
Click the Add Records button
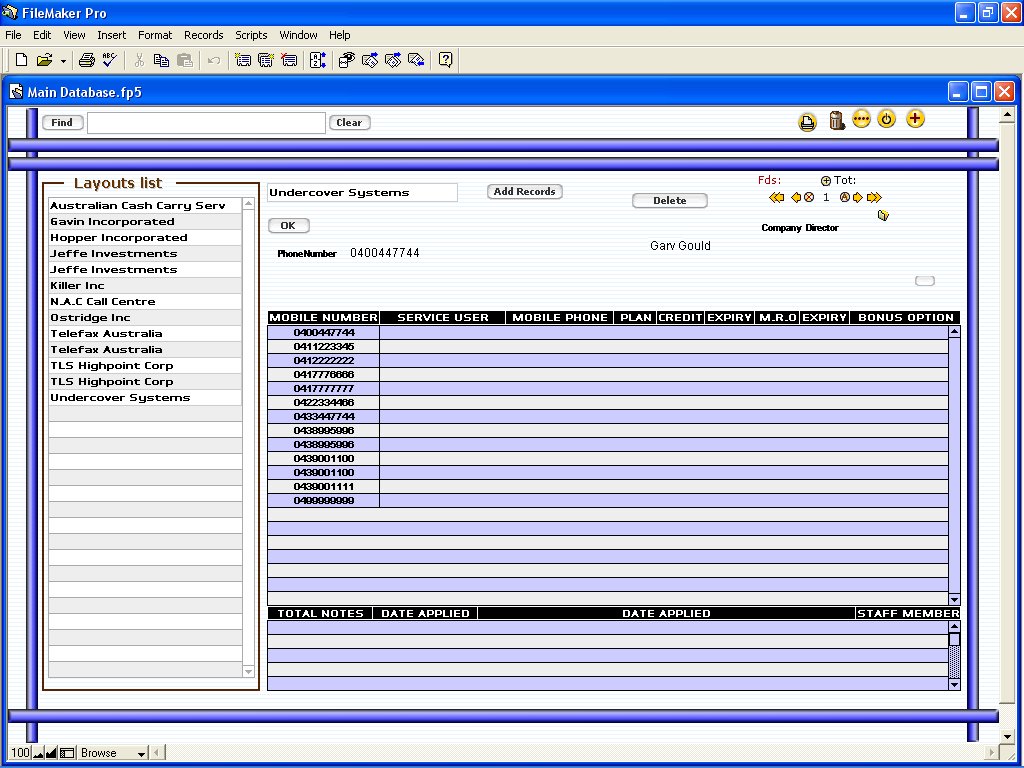[524, 191]
